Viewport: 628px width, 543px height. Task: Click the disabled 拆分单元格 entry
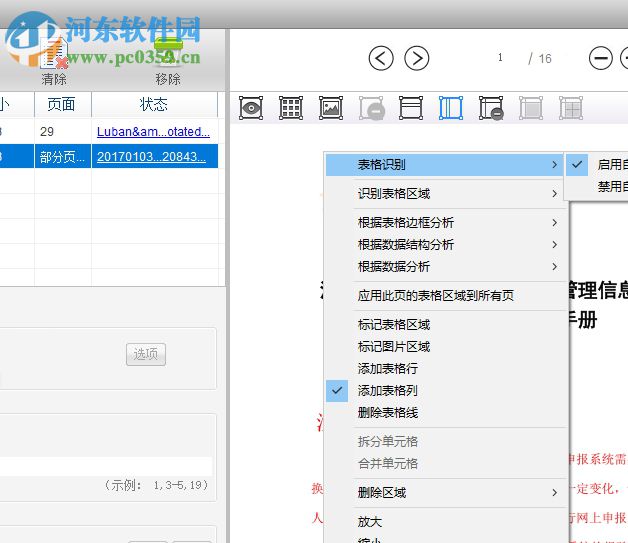pos(444,442)
